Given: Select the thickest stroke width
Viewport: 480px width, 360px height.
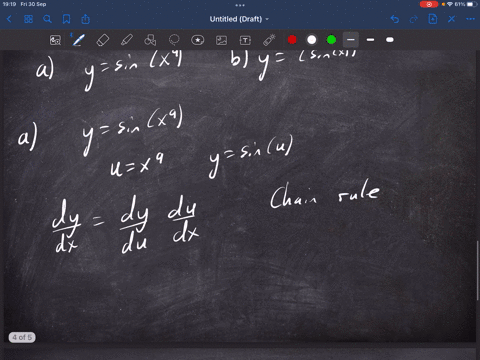Looking at the screenshot, I should coord(390,40).
